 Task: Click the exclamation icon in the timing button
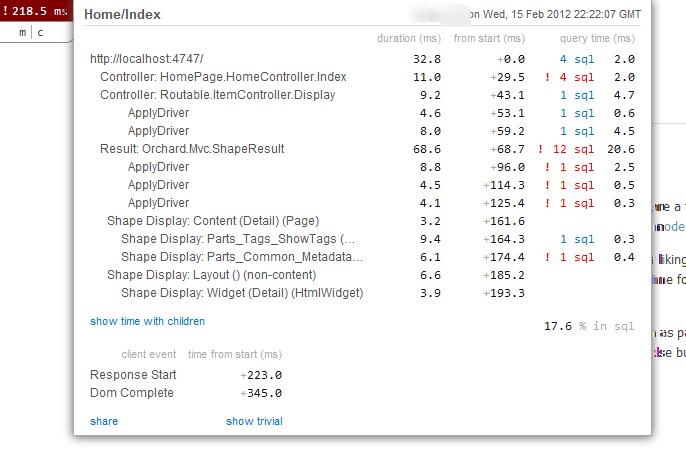[x=7, y=10]
